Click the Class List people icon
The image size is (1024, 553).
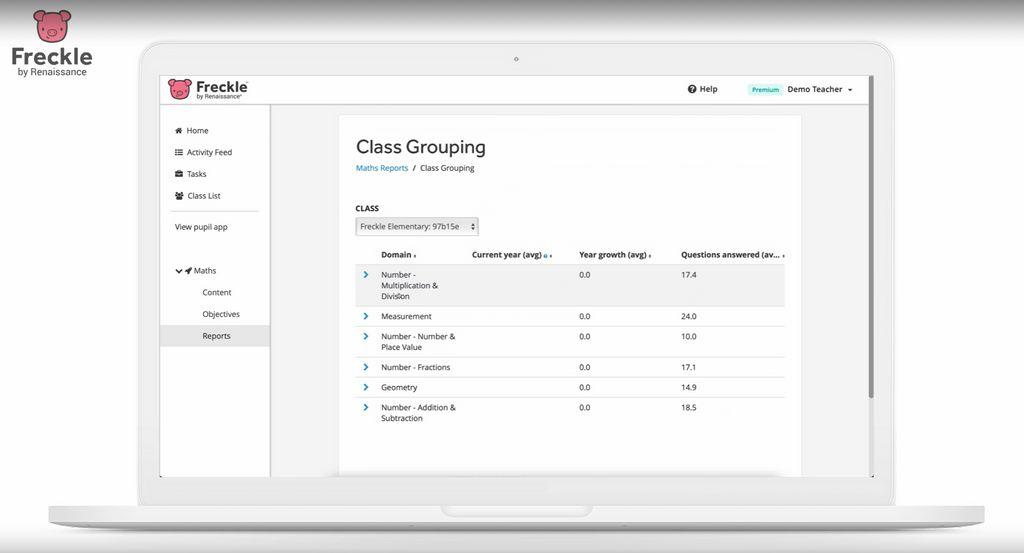coord(179,196)
